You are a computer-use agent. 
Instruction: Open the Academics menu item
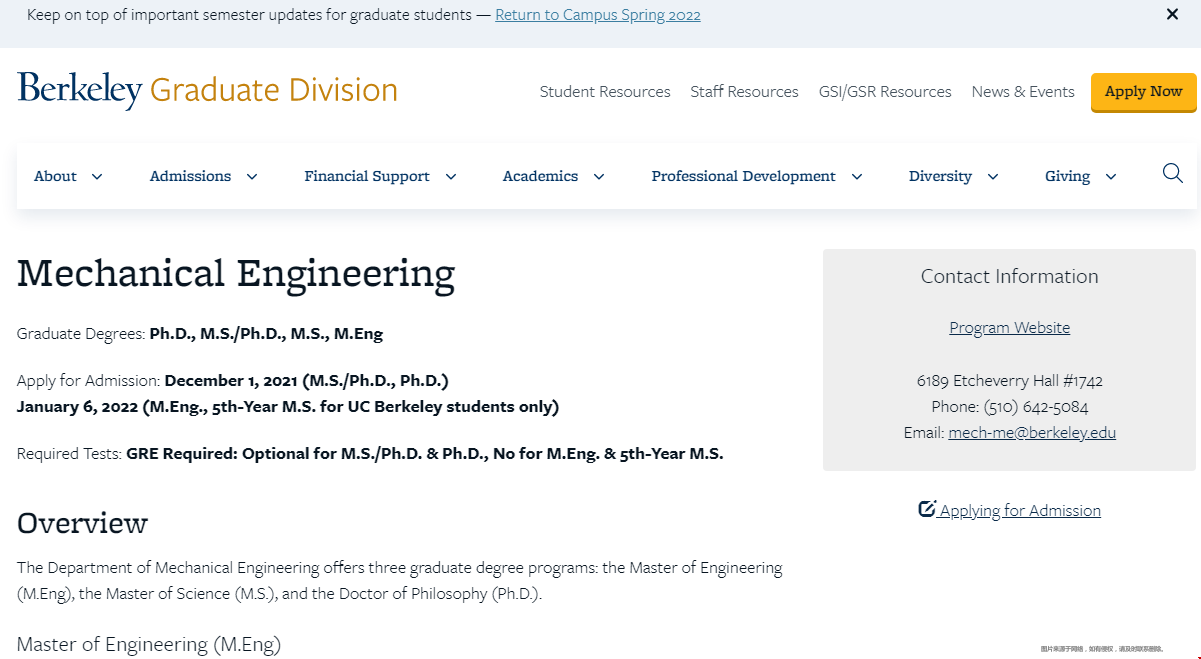coord(540,176)
